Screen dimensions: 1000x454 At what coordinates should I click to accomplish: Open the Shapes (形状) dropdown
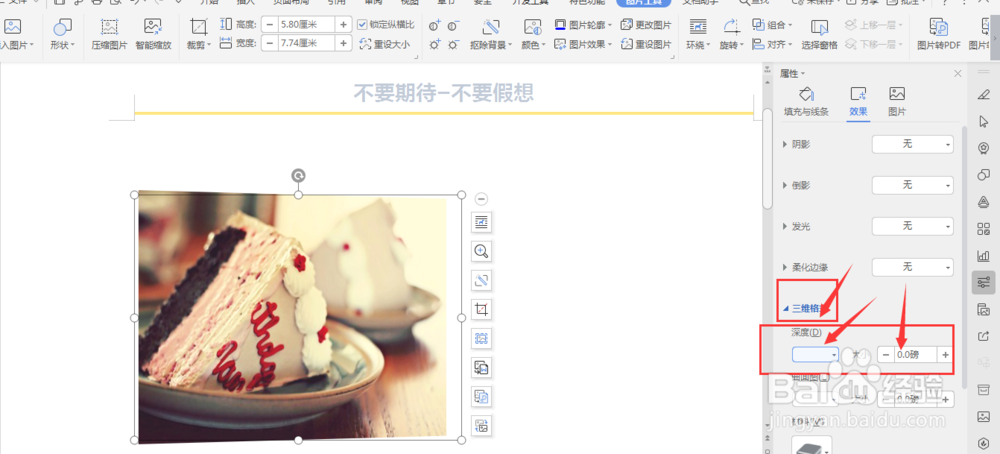(62, 33)
